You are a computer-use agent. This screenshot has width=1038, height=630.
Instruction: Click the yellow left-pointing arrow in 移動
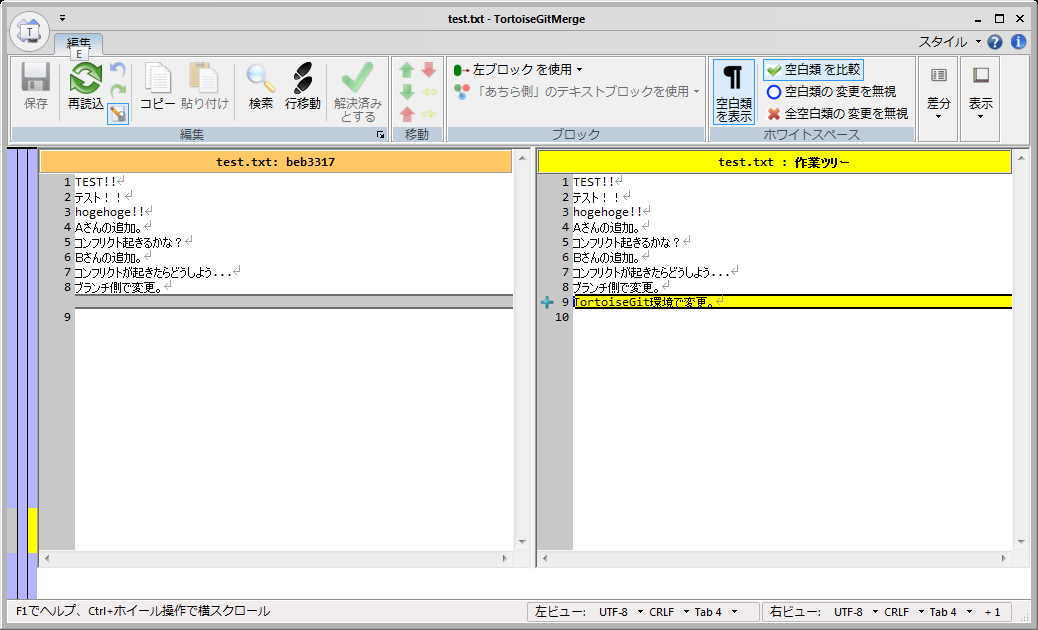point(429,92)
